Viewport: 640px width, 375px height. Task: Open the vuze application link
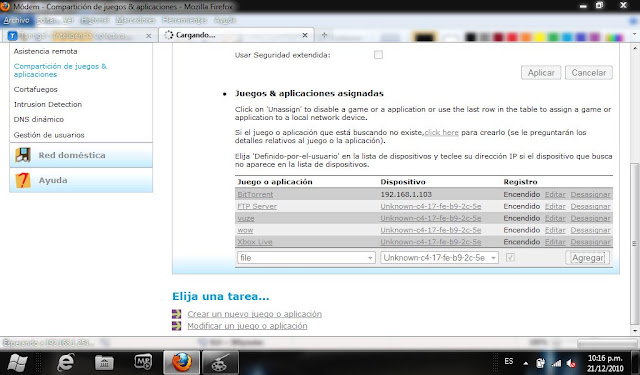[246, 218]
